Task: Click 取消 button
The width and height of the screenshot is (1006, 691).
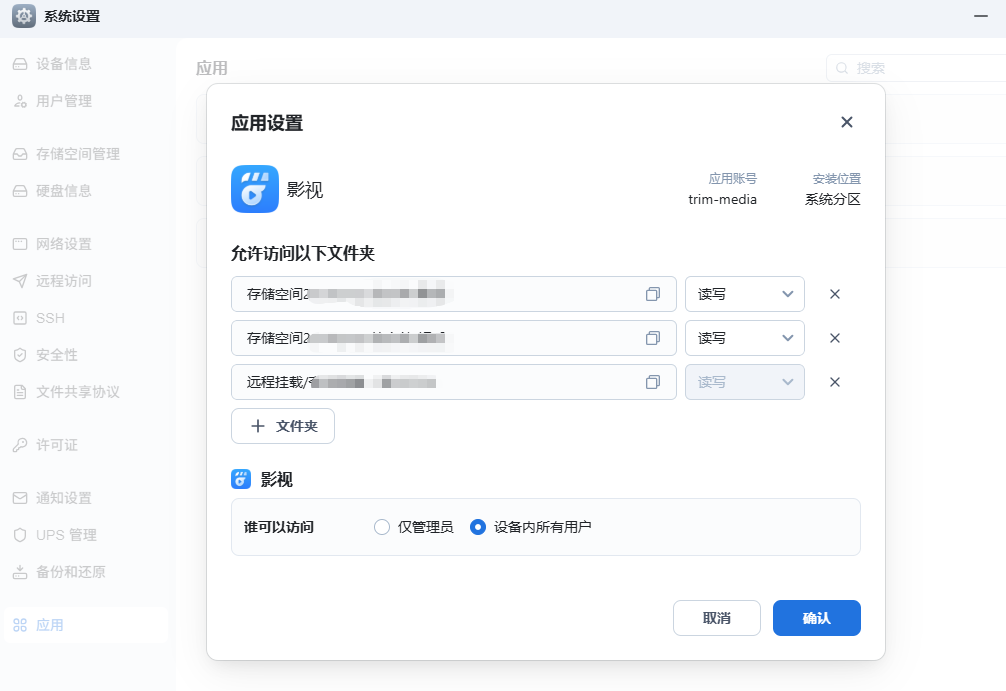Action: tap(717, 618)
